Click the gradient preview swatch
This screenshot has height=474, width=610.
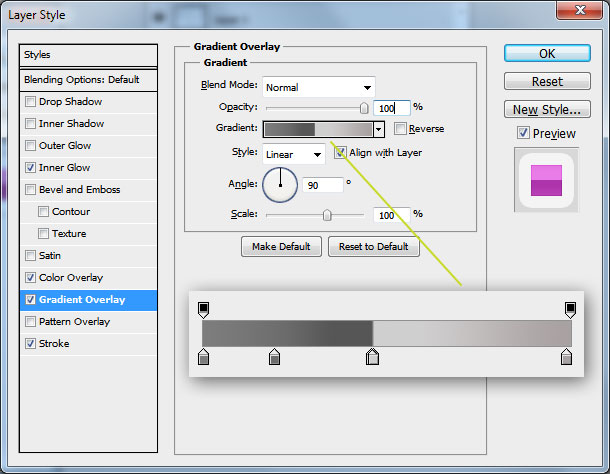pos(318,130)
